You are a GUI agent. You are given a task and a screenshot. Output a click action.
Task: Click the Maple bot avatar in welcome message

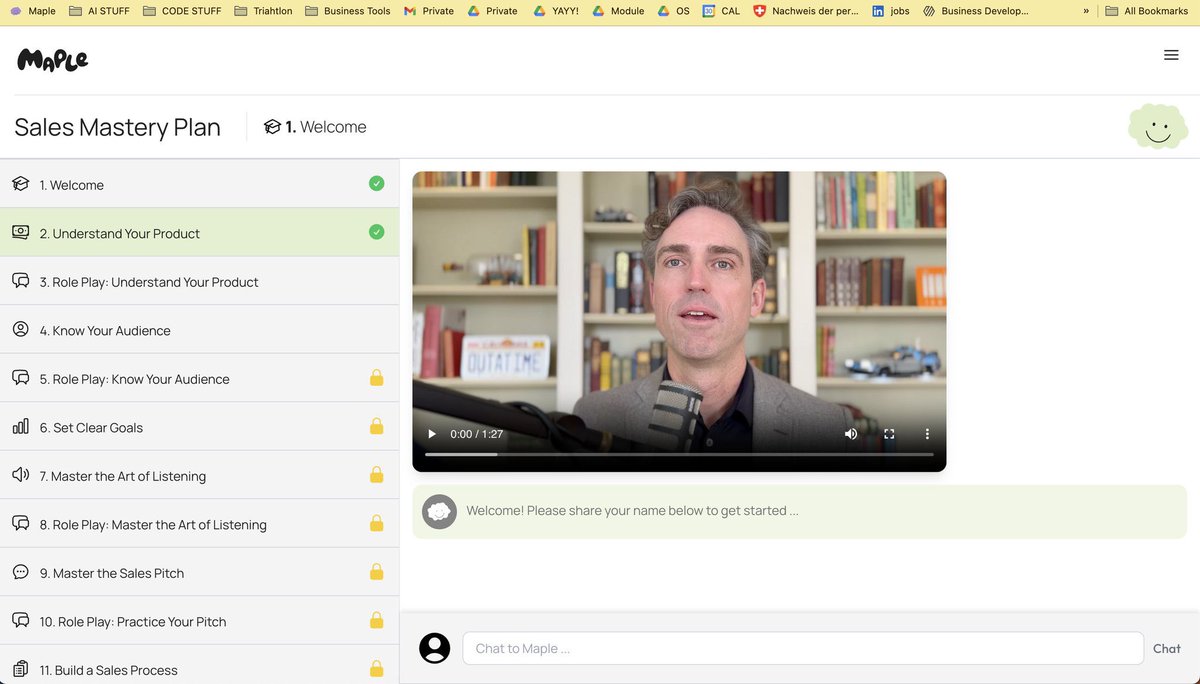click(x=439, y=511)
